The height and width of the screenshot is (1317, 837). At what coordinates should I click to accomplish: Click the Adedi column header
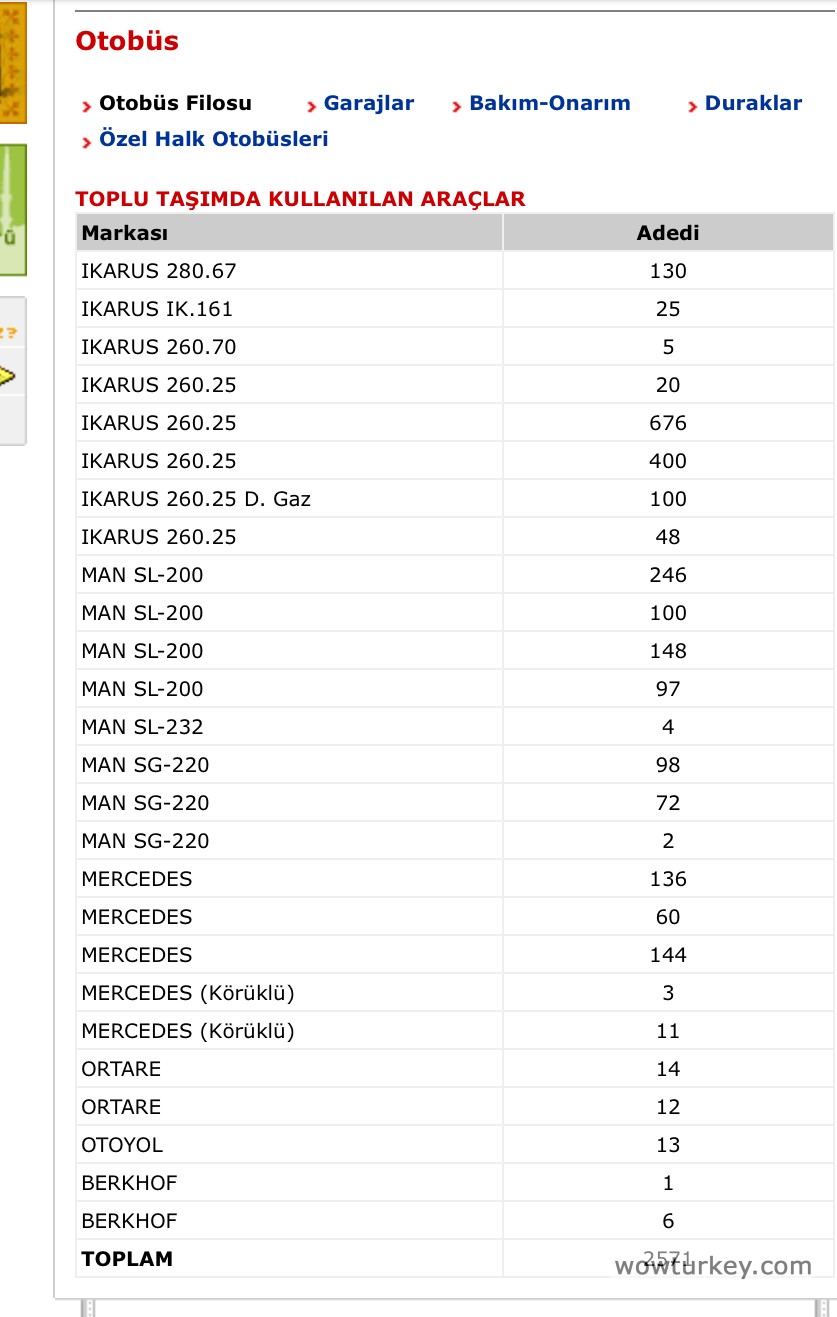click(x=667, y=233)
